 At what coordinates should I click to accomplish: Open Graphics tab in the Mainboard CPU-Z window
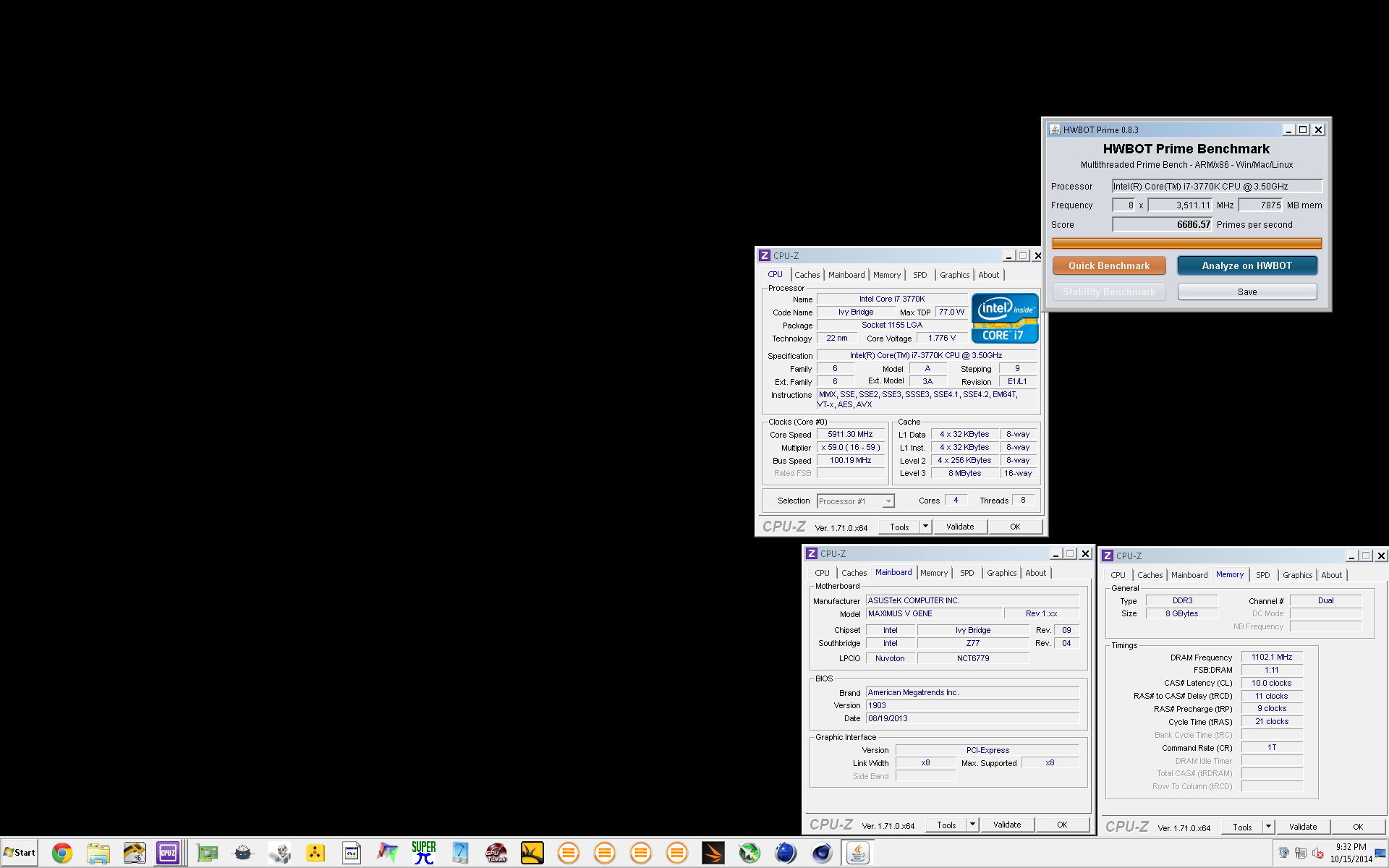pos(1001,573)
